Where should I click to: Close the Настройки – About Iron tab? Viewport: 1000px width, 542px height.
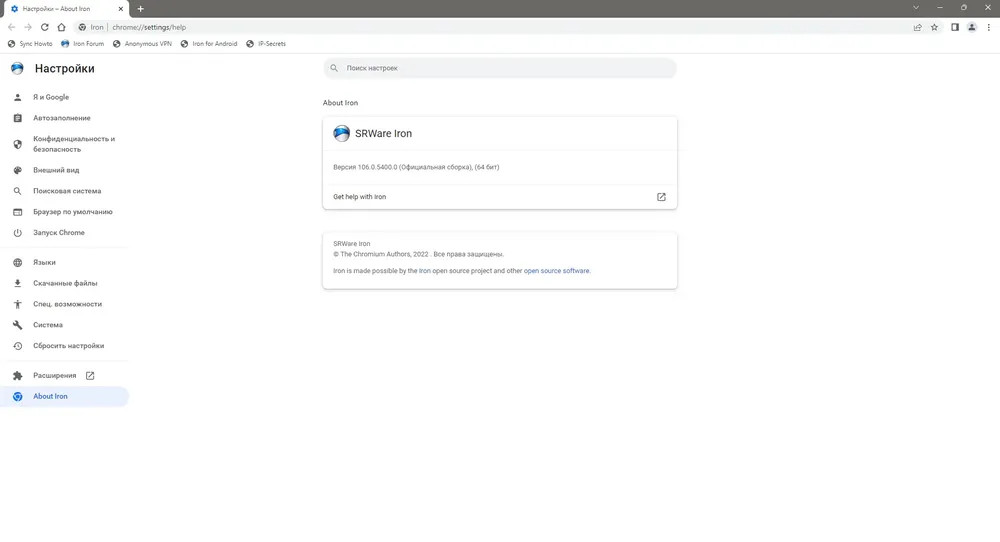click(x=121, y=9)
